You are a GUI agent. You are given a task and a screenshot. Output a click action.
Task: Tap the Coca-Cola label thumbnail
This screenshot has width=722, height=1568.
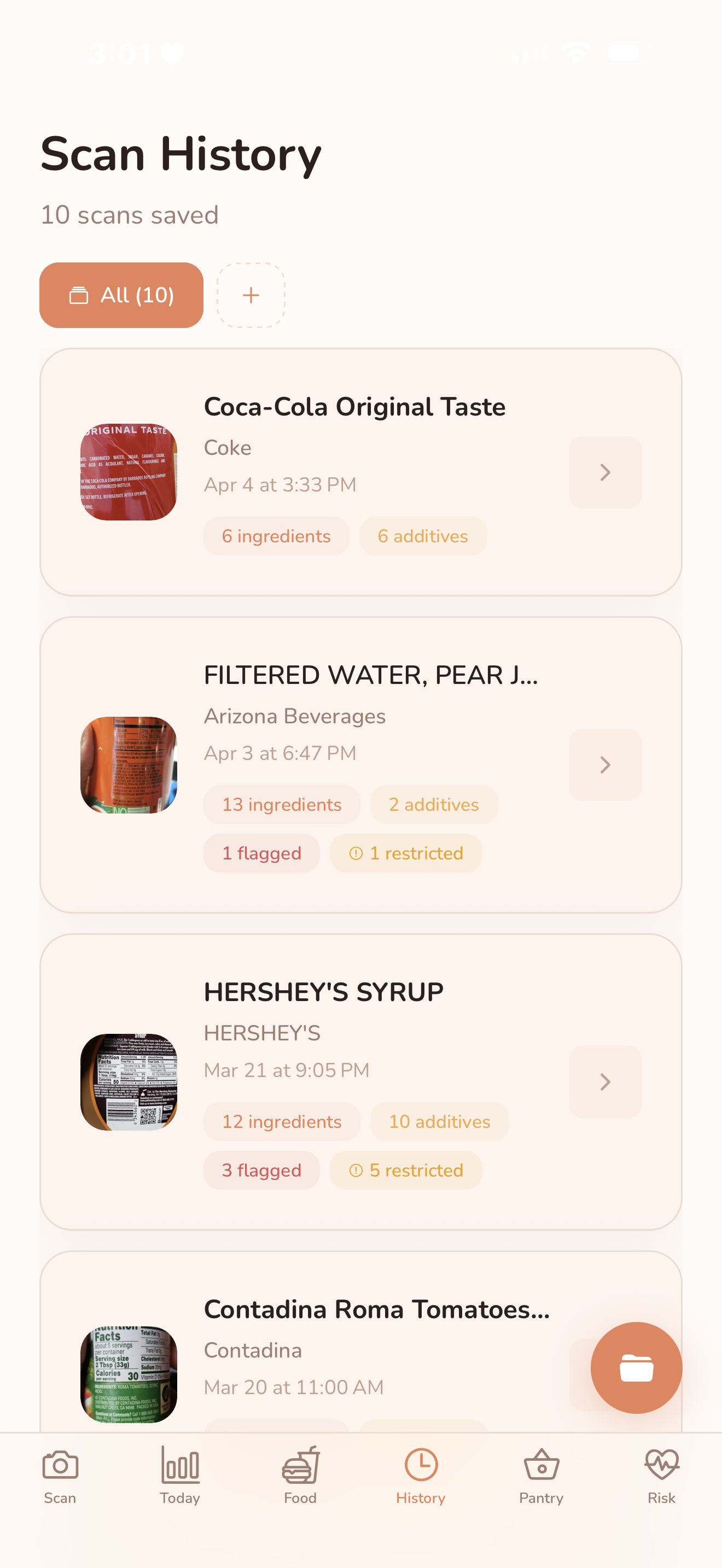[129, 472]
